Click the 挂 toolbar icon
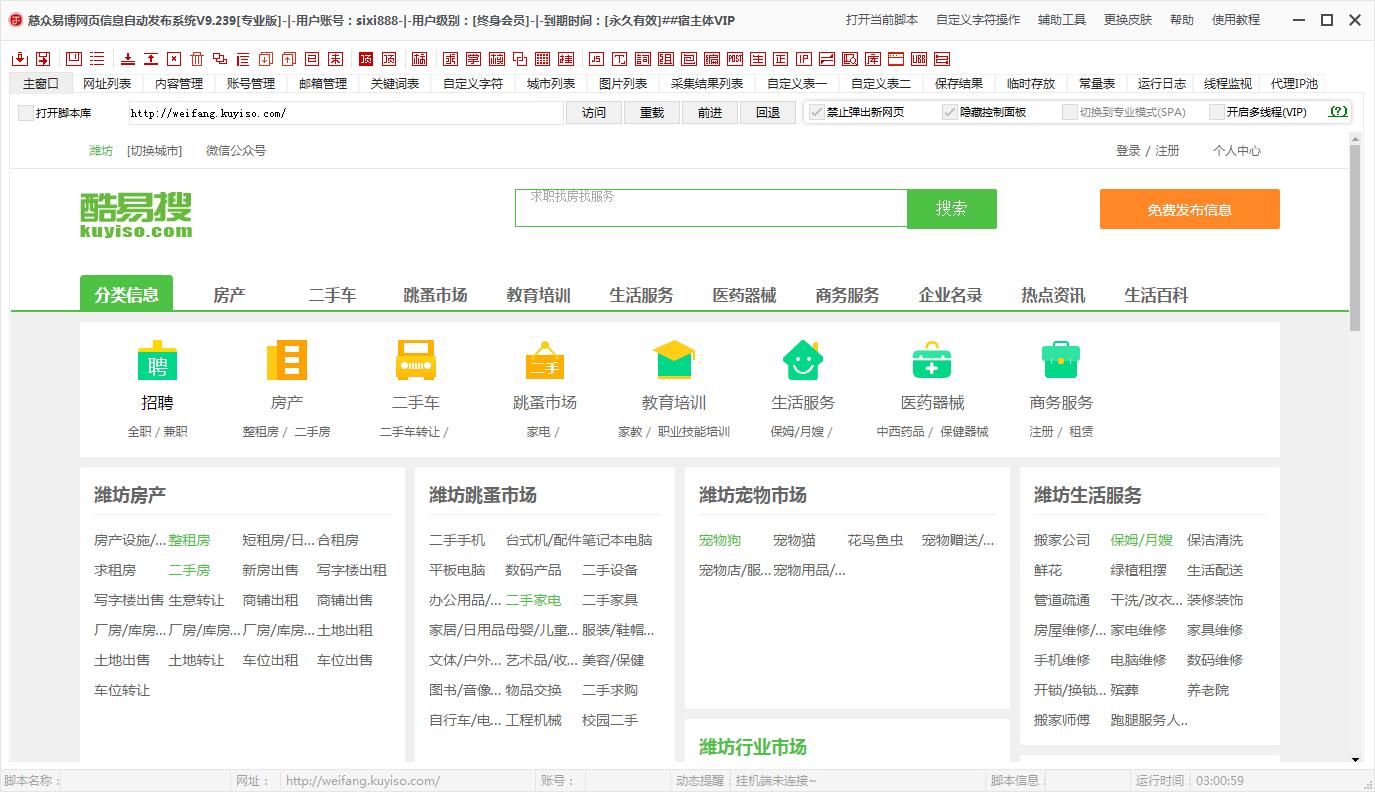This screenshot has width=1375, height=792. pos(566,59)
